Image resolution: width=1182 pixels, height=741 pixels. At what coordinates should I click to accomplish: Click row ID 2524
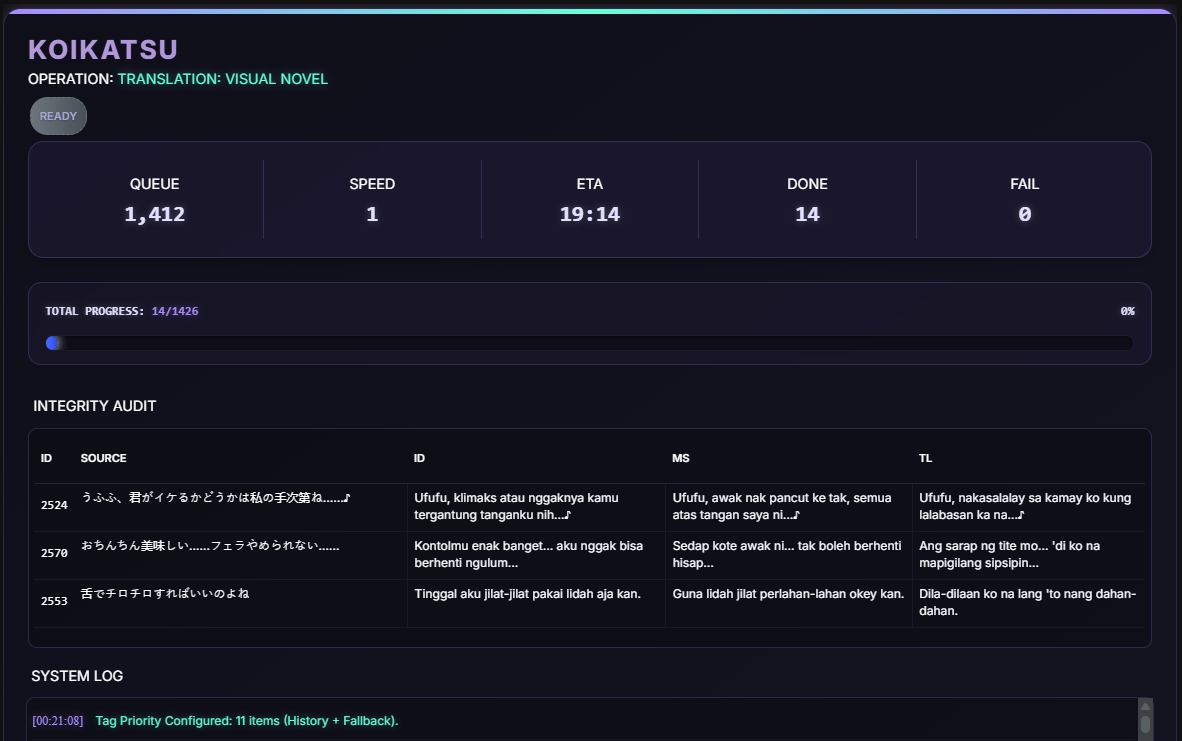coord(54,505)
